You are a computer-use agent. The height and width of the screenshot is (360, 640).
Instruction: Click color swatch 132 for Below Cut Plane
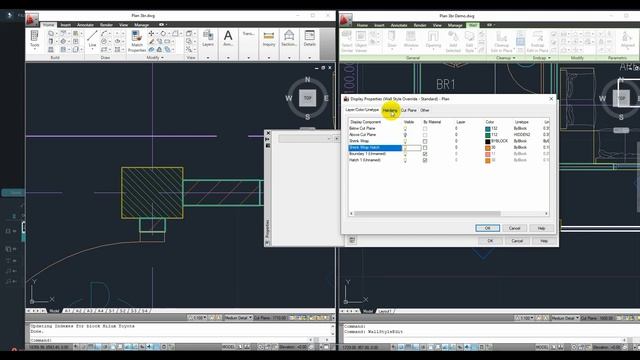coord(487,129)
